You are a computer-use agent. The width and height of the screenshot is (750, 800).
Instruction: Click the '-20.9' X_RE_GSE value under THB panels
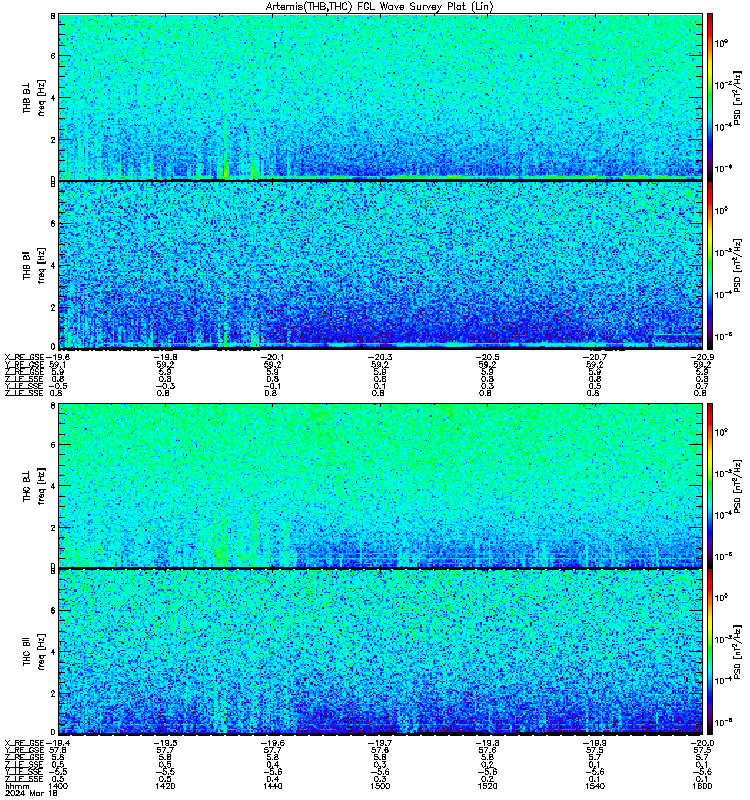point(700,357)
